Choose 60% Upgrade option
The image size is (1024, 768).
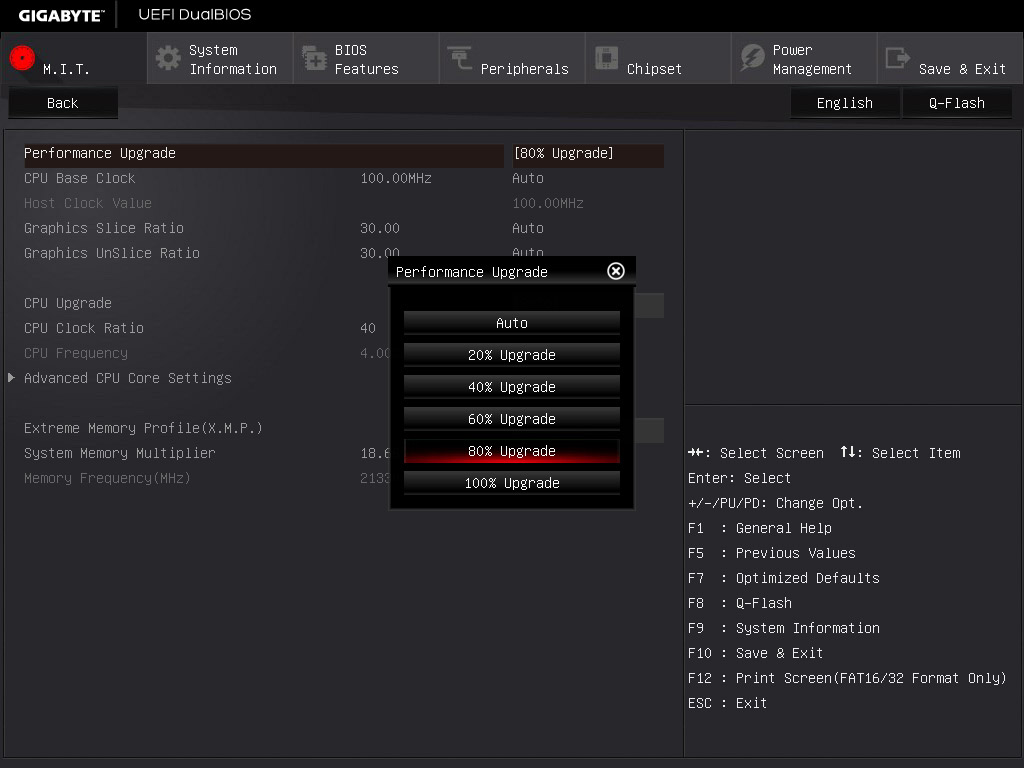[512, 419]
